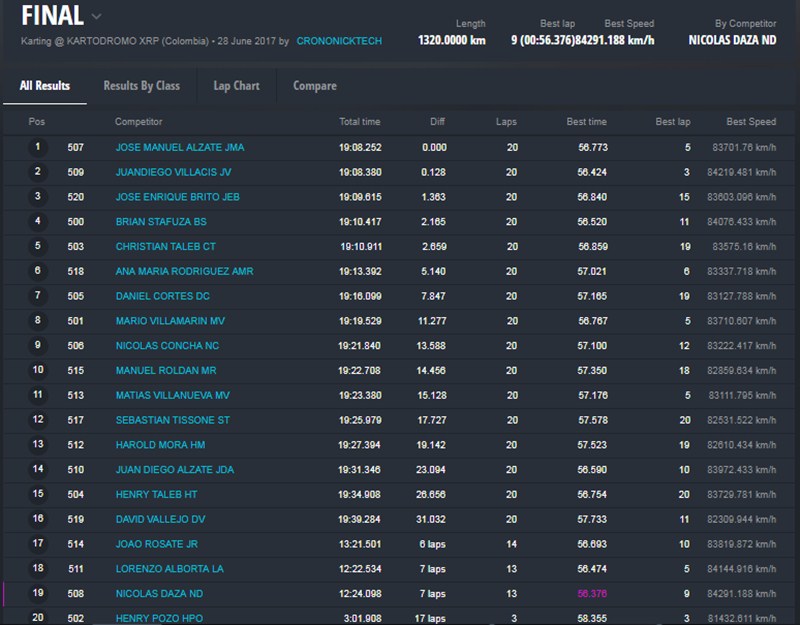Click the ANA MARIA RODRIGUEZ AMR link
This screenshot has height=625, width=800.
[x=184, y=271]
